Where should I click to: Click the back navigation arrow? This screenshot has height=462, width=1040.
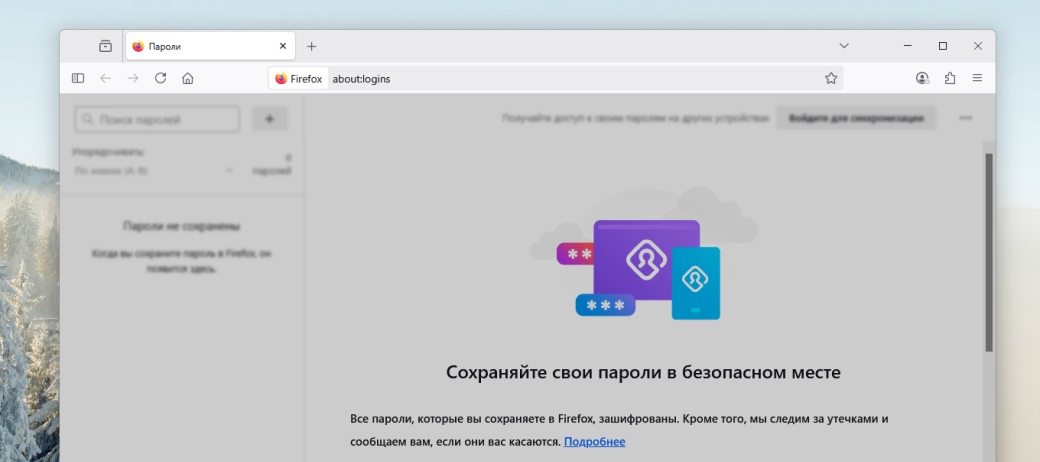105,78
